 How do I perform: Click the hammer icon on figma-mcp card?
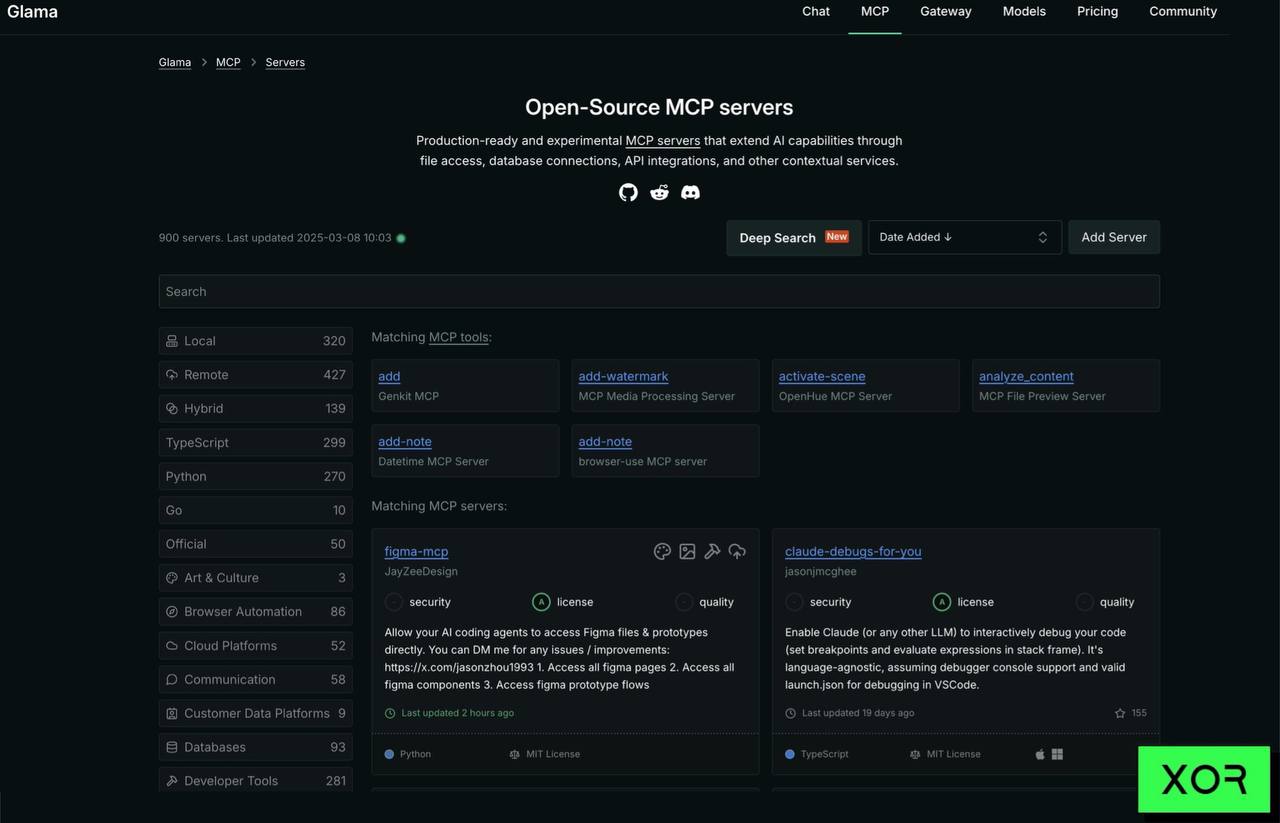click(x=712, y=552)
